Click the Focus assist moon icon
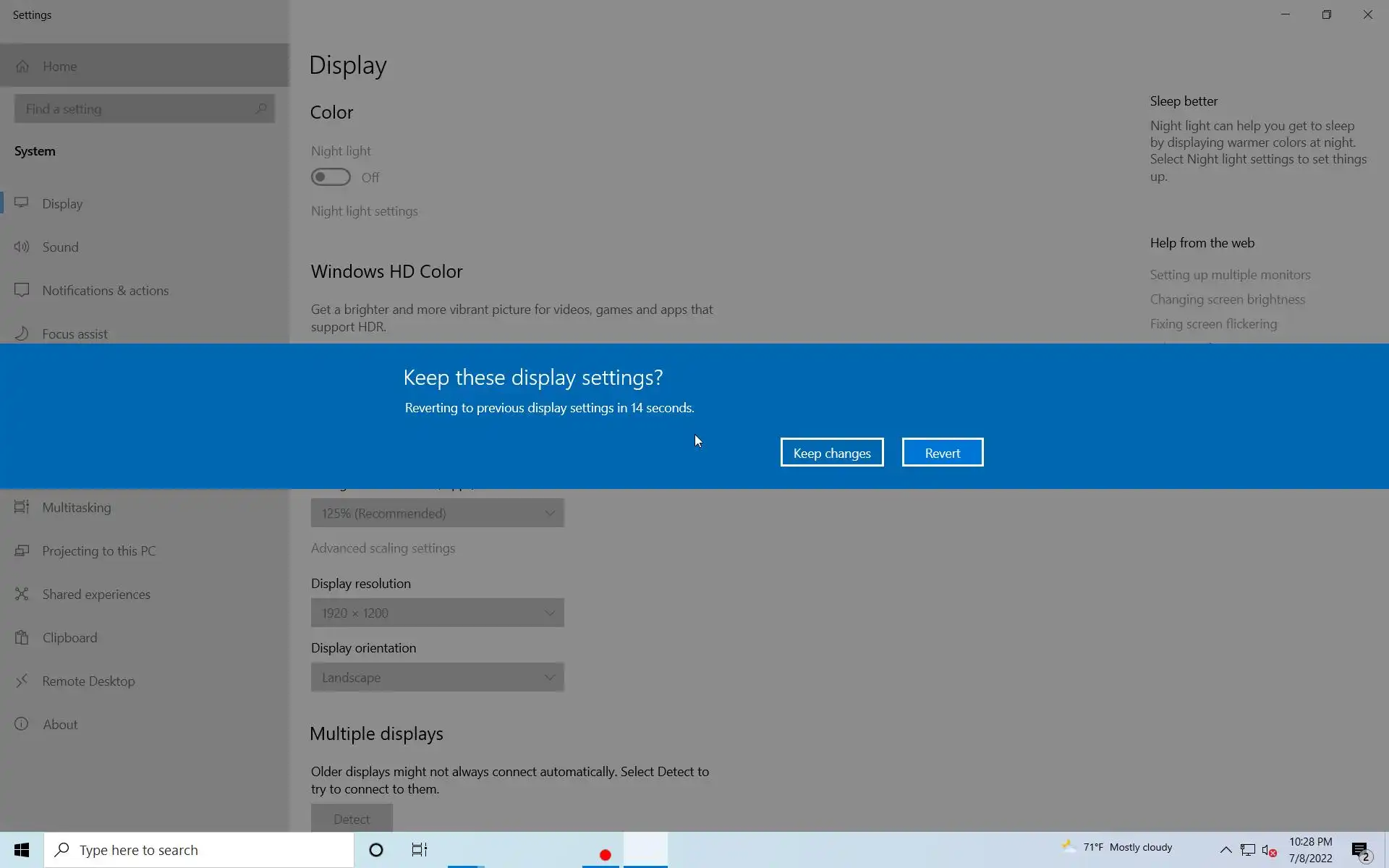This screenshot has width=1389, height=868. click(22, 333)
